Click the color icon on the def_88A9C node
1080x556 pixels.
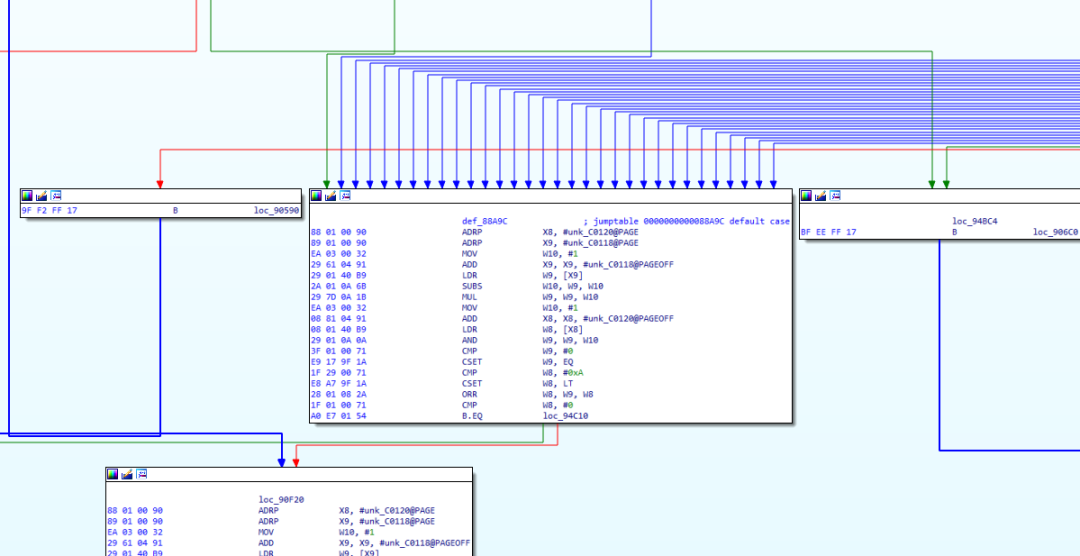tap(317, 196)
